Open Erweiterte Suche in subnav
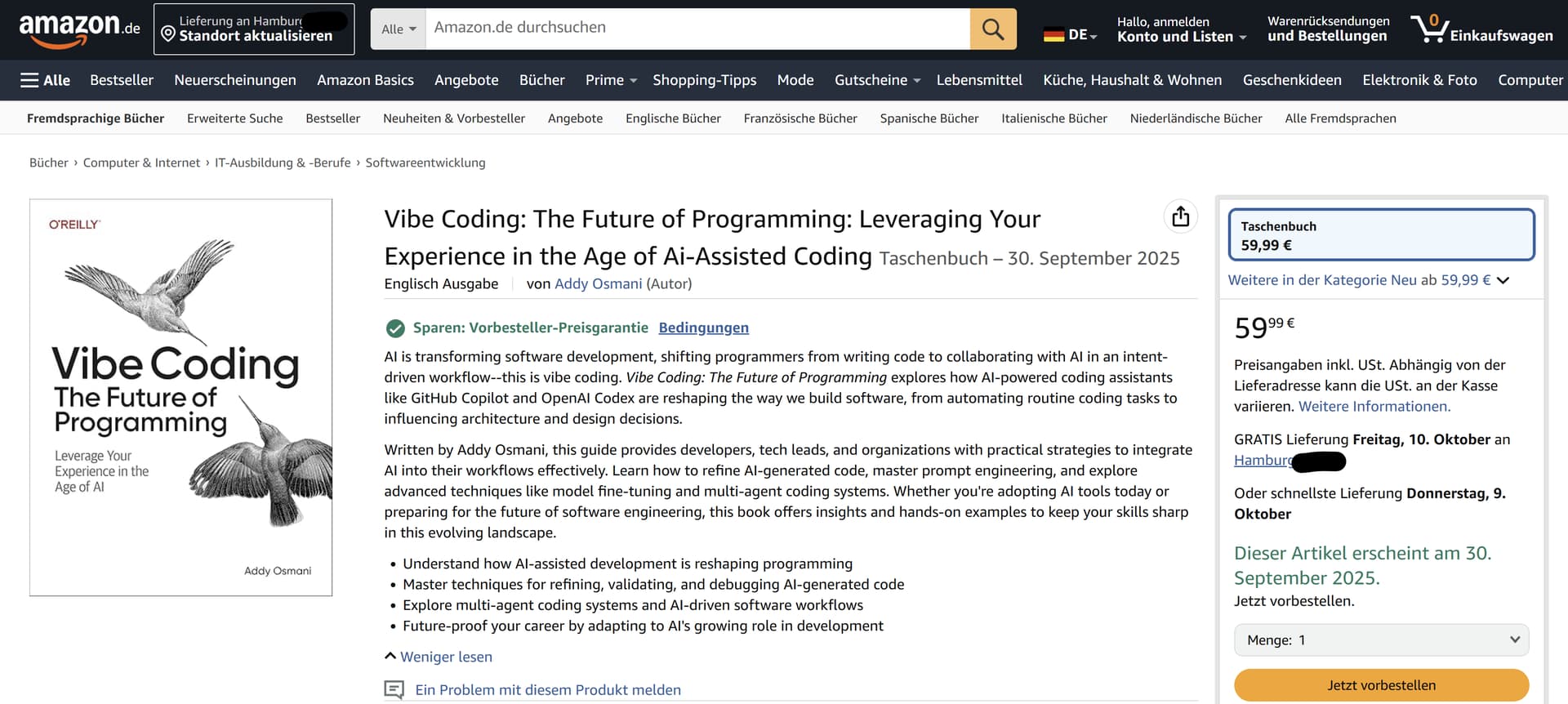 235,118
